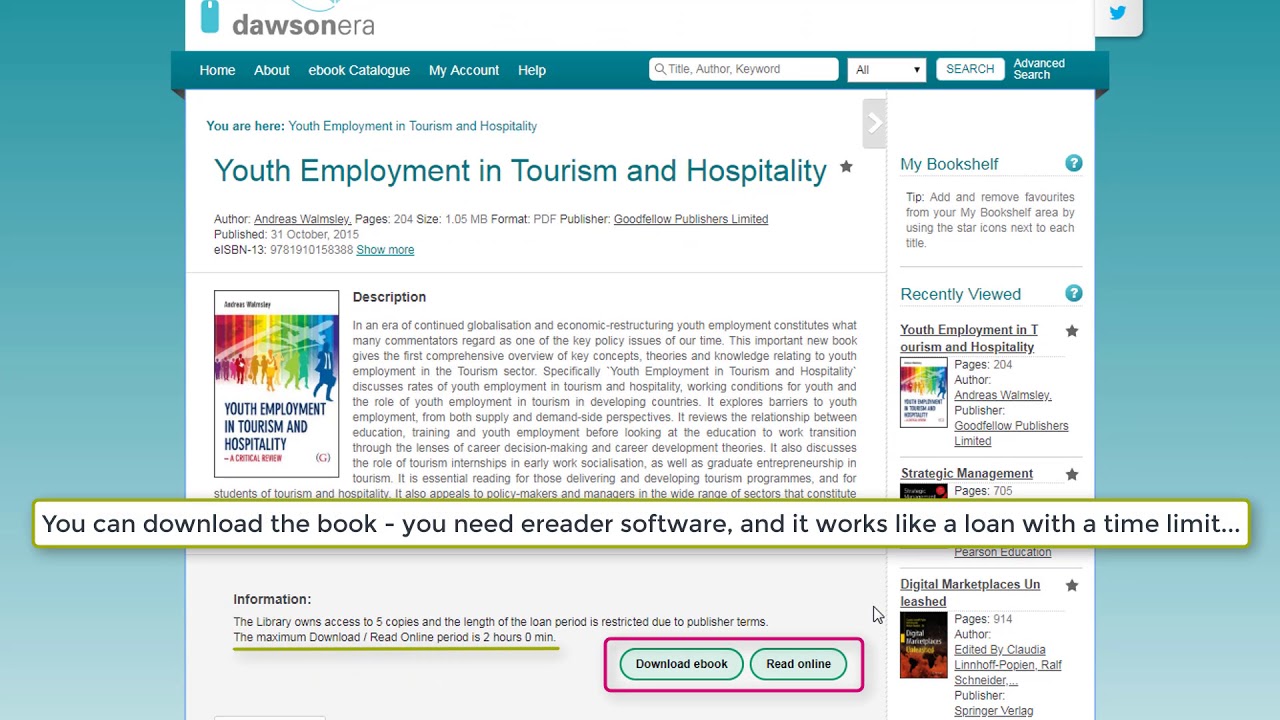Image resolution: width=1280 pixels, height=720 pixels.
Task: Click the Twitter bird icon
Action: (x=1118, y=13)
